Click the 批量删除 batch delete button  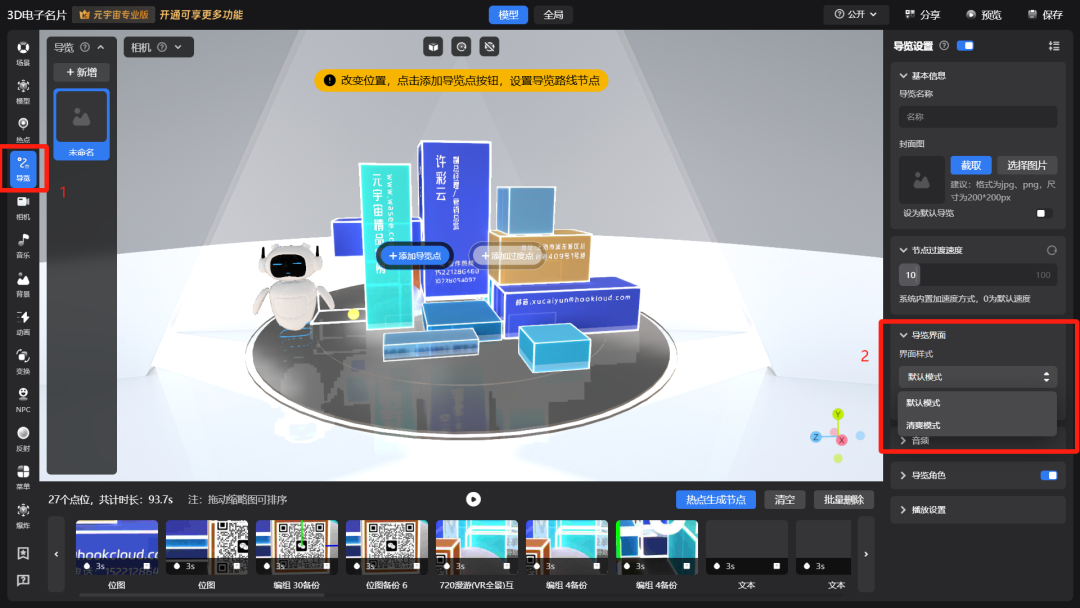843,499
